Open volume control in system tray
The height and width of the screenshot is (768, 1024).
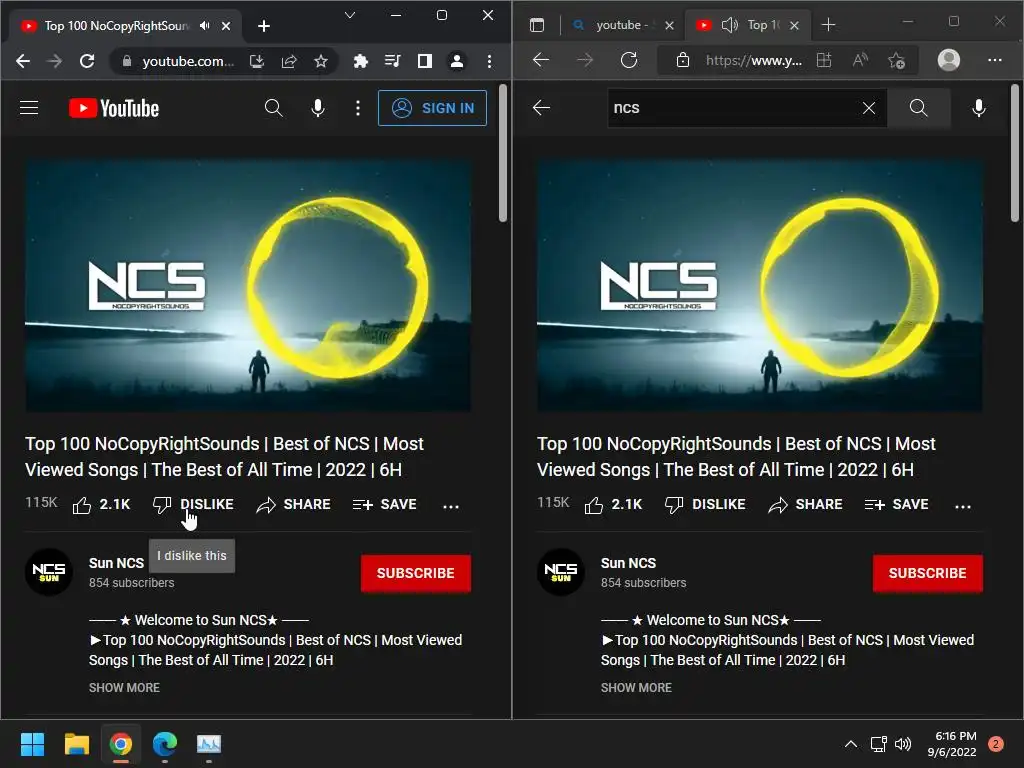[903, 744]
